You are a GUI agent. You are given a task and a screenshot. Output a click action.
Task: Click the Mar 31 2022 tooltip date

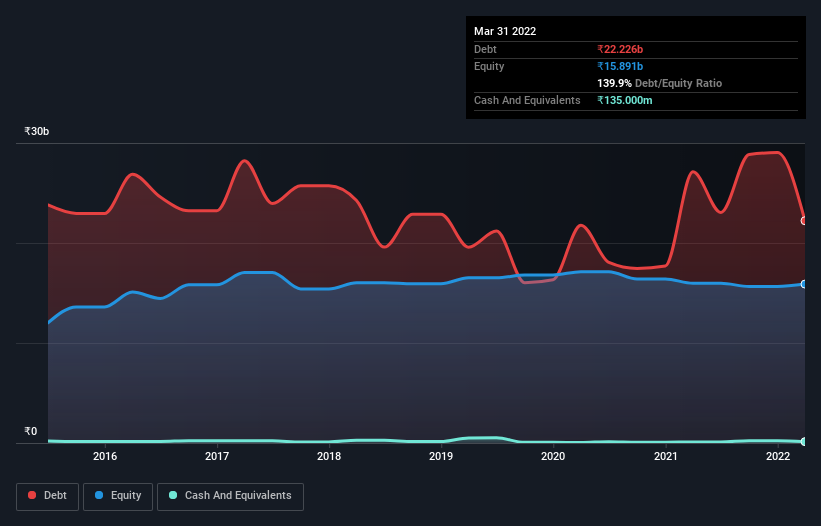click(505, 31)
